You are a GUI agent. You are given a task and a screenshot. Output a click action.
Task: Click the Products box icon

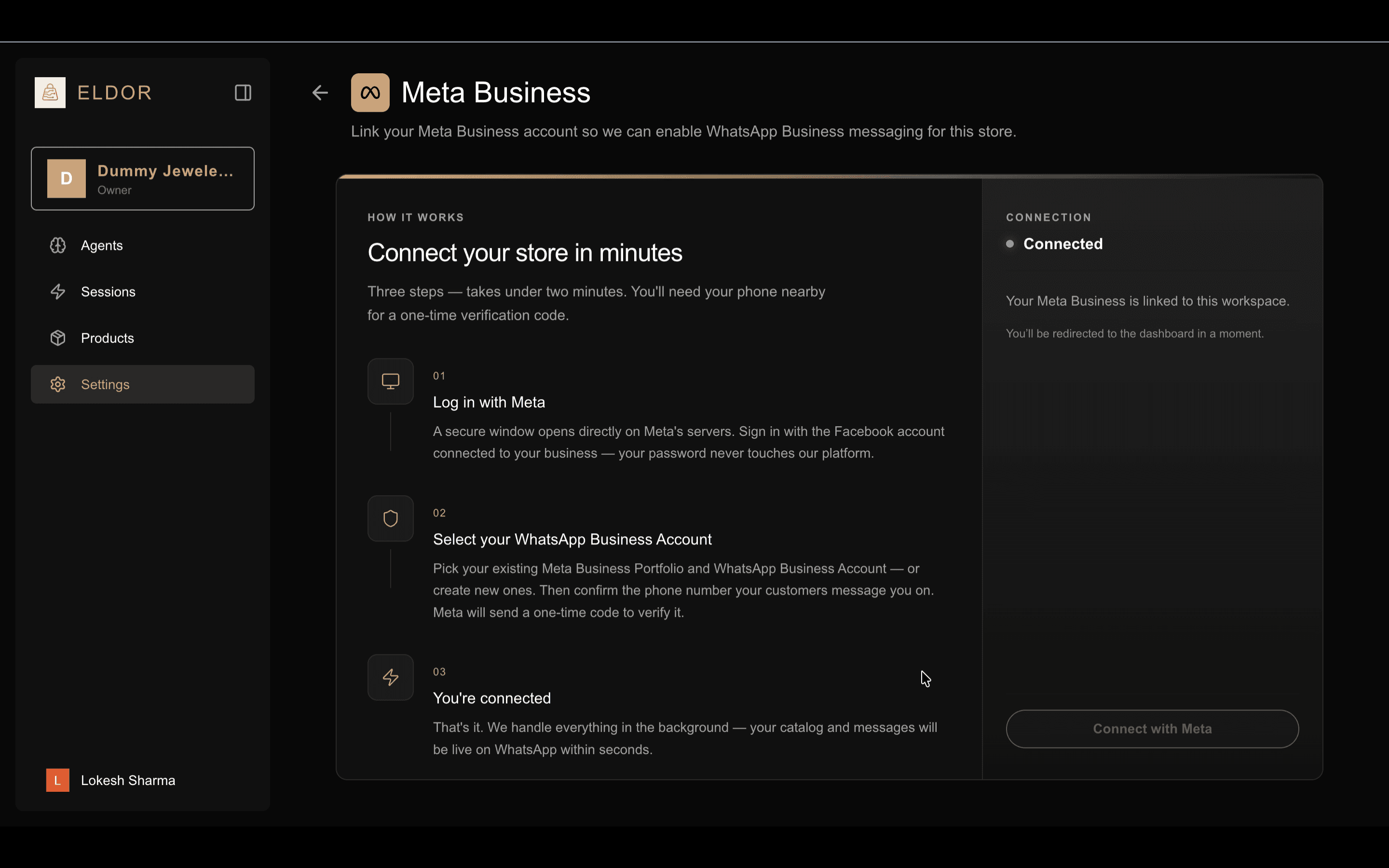[x=58, y=338]
